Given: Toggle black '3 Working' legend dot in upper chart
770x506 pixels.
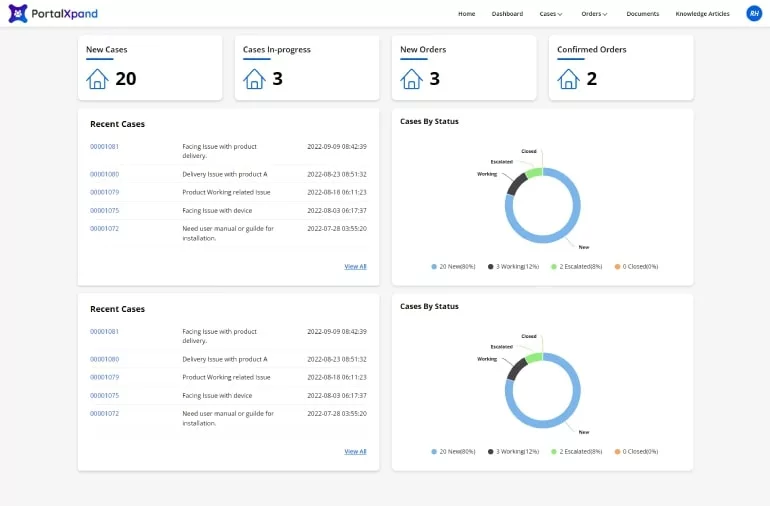Looking at the screenshot, I should [x=490, y=267].
